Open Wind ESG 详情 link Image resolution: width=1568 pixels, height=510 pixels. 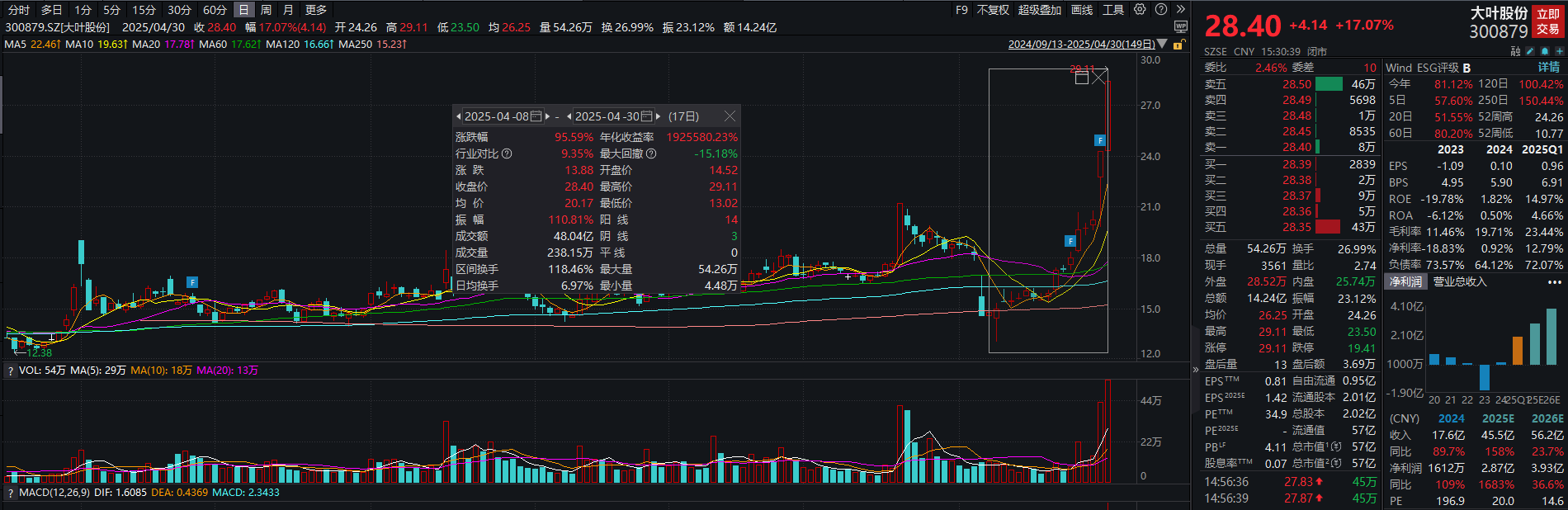point(1548,68)
